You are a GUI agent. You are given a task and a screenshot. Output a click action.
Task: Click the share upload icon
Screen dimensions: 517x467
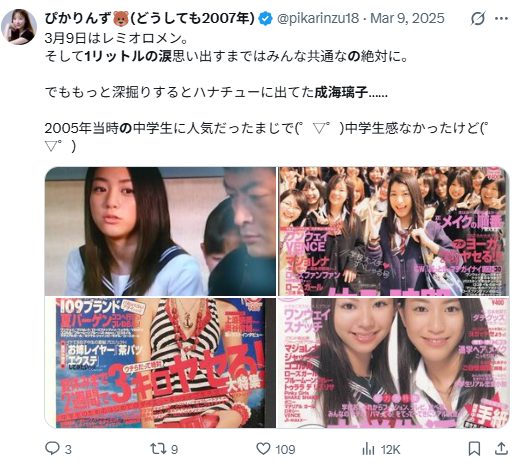coord(501,449)
